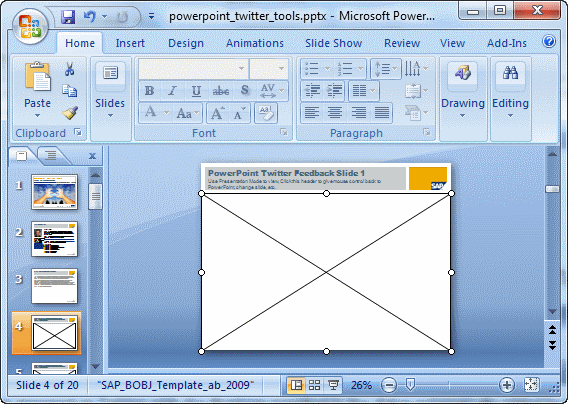Click the zoom slider handle
Viewport: 568px width, 404px height.
410,384
